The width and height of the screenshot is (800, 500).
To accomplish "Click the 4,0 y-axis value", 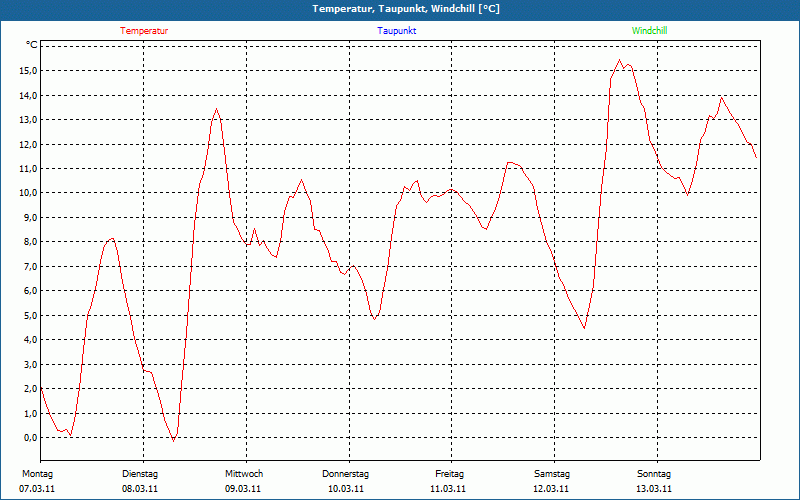I will tap(30, 340).
